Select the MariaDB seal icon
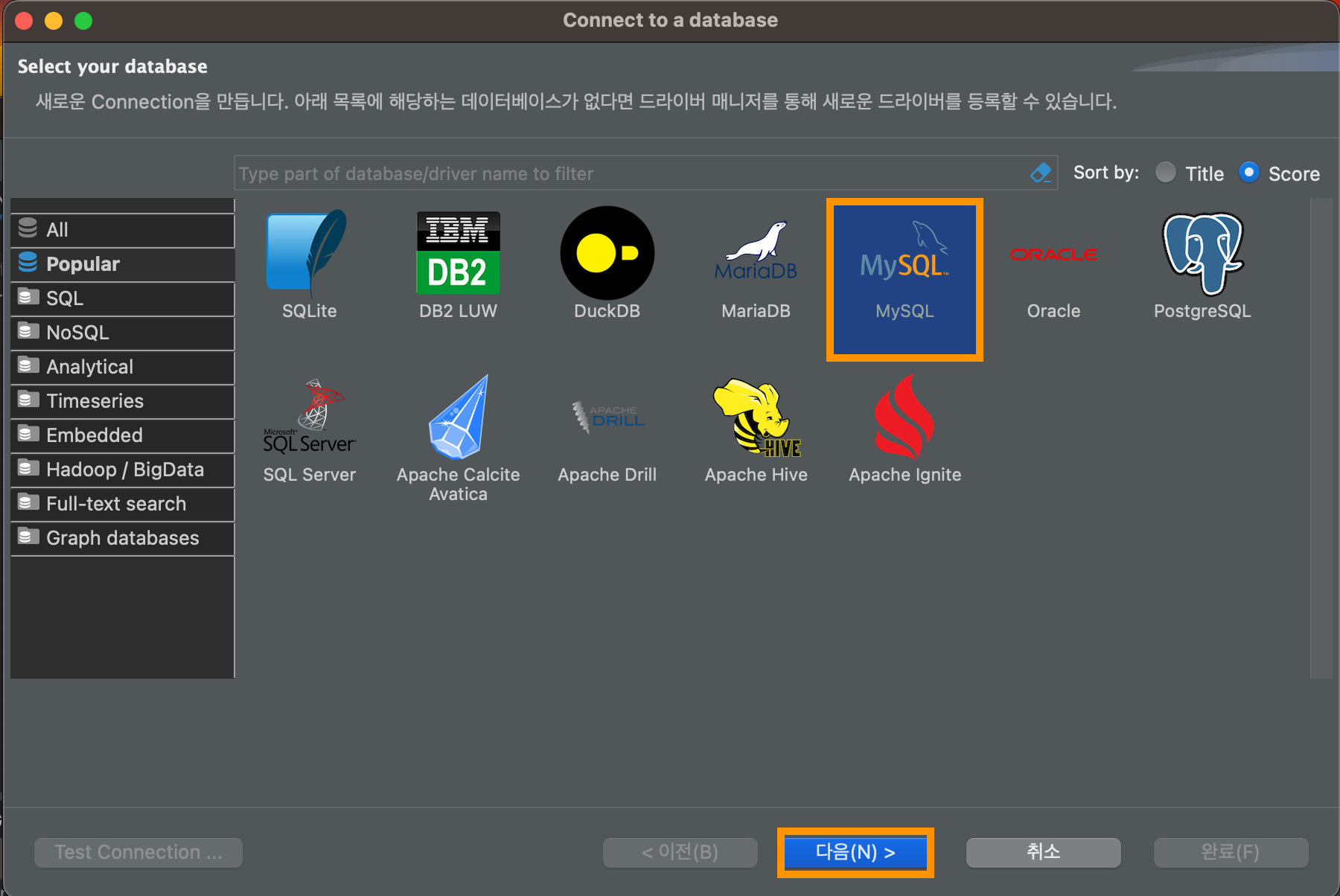Viewport: 1340px width, 896px height. (x=756, y=252)
